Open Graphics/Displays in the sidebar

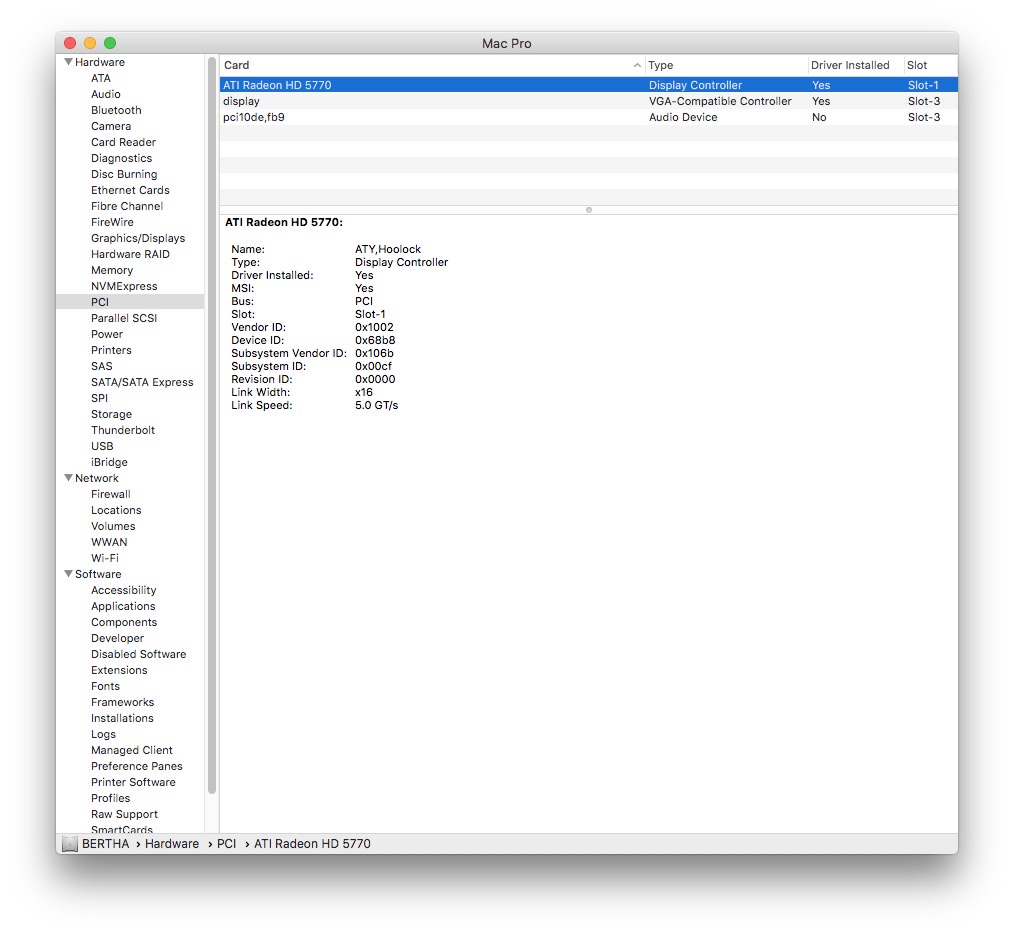click(138, 238)
